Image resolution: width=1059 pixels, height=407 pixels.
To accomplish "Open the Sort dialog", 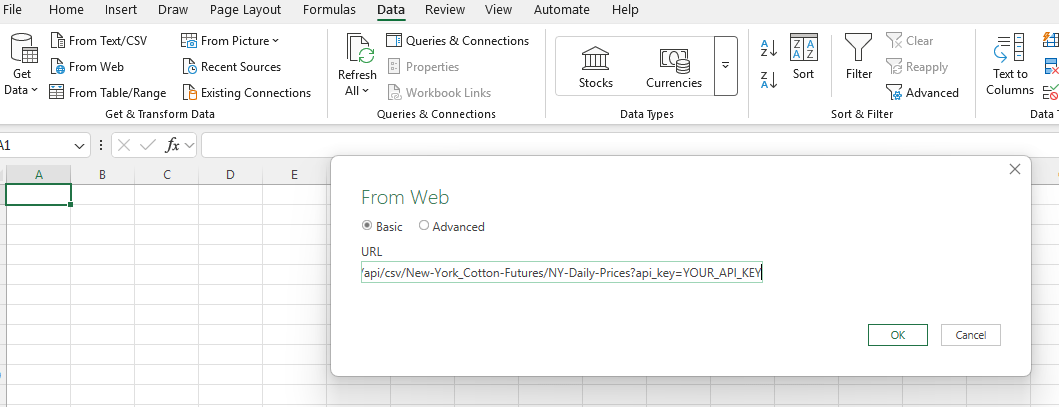I will point(803,57).
